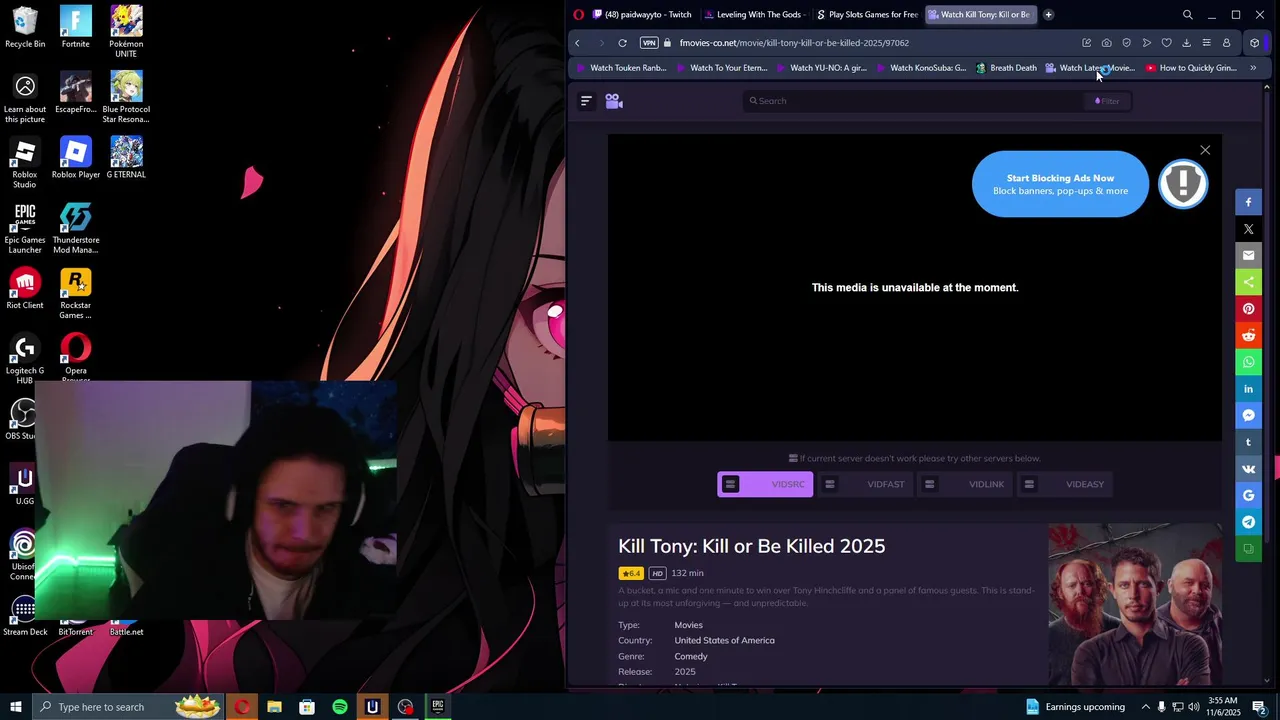This screenshot has width=1280, height=720.
Task: Open the fmovies site hamburger menu
Action: [x=586, y=101]
